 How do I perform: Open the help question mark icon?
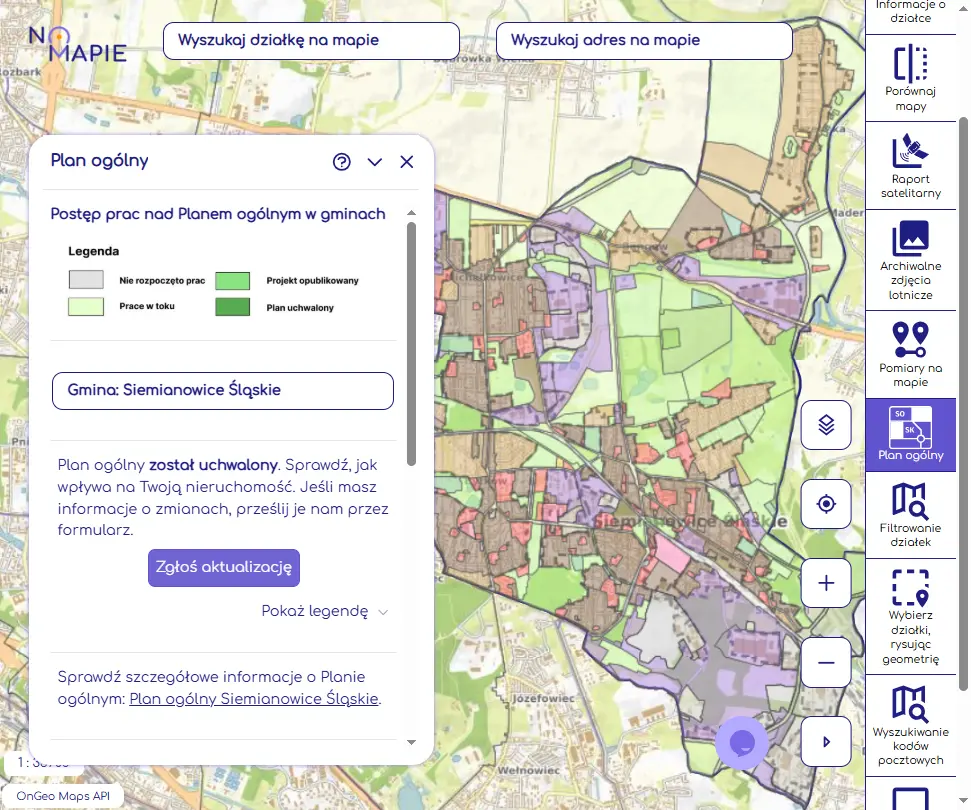[x=341, y=161]
